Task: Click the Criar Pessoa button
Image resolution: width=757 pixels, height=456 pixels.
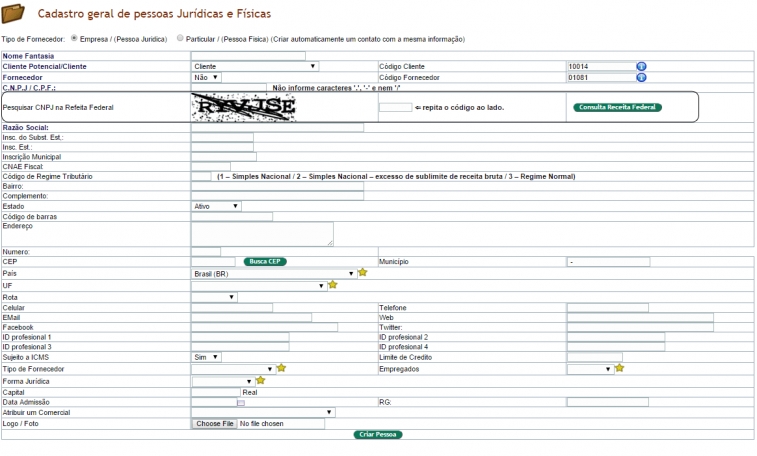Action: pos(378,435)
